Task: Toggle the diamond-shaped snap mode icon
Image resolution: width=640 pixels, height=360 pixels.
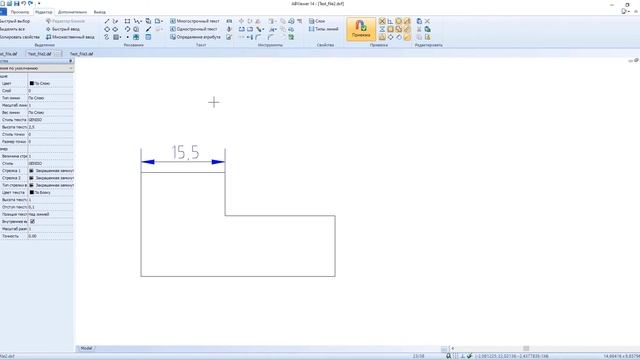Action: tap(390, 37)
